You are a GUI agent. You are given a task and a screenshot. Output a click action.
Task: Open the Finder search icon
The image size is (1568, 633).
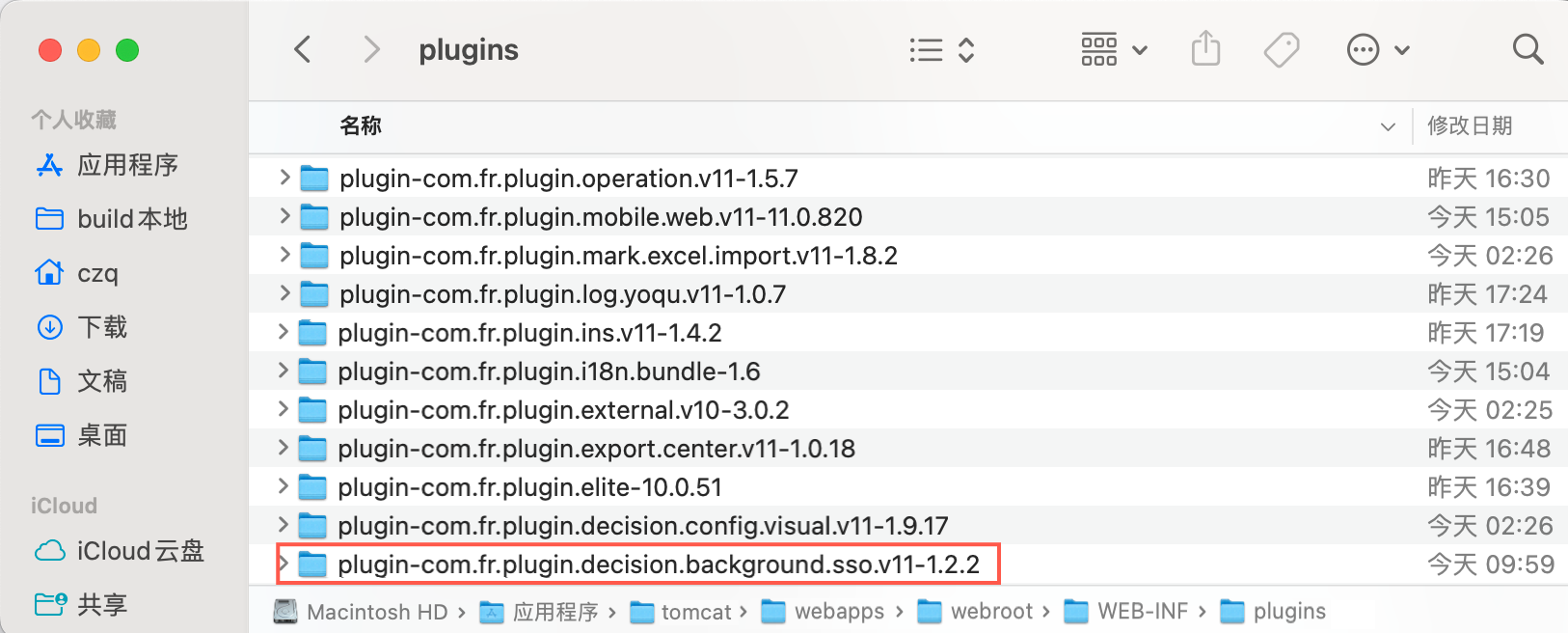[1527, 49]
